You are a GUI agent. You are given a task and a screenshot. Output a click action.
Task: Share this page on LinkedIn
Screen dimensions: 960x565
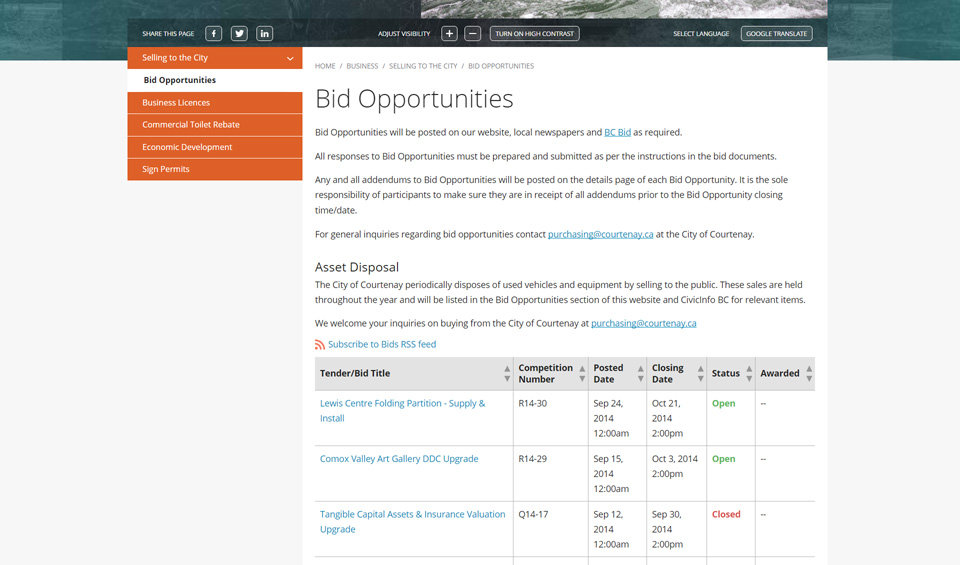tap(264, 33)
